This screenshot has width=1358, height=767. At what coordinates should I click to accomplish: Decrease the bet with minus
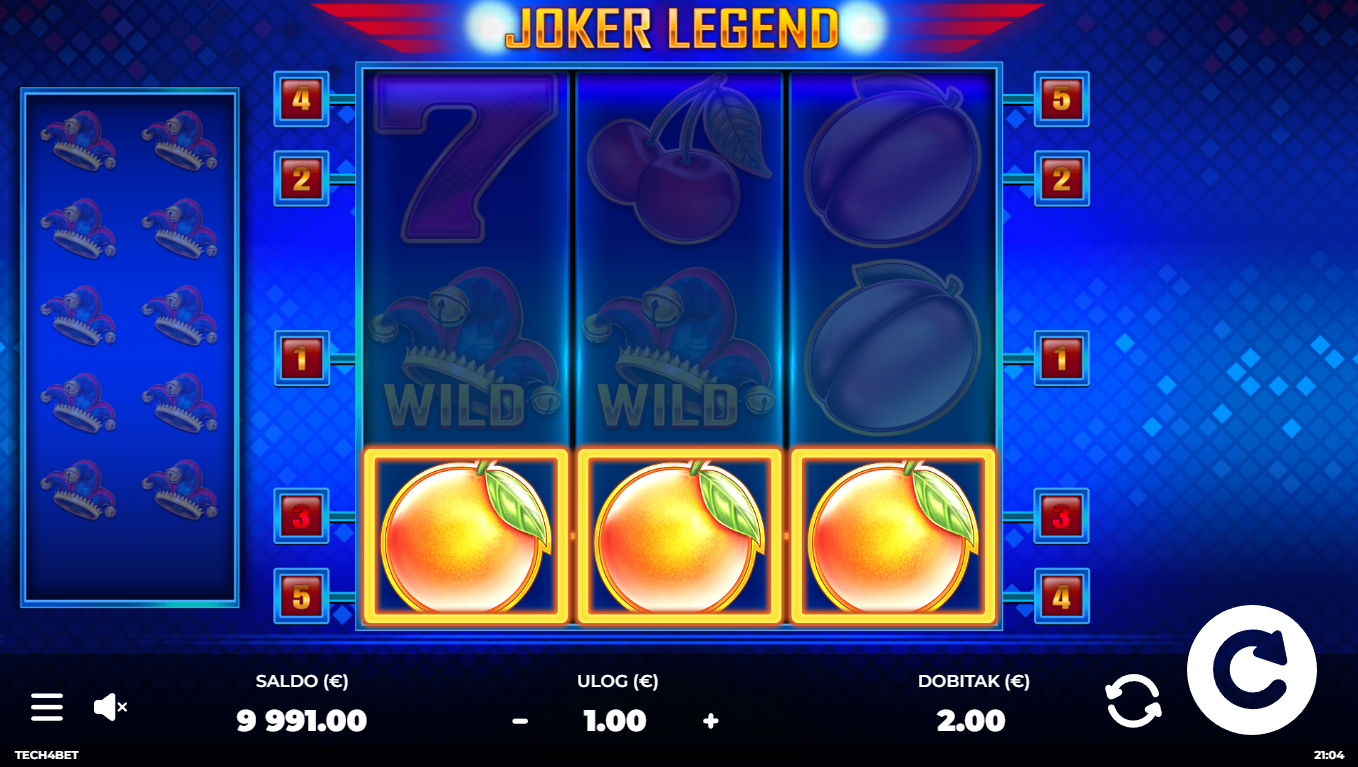coord(520,721)
